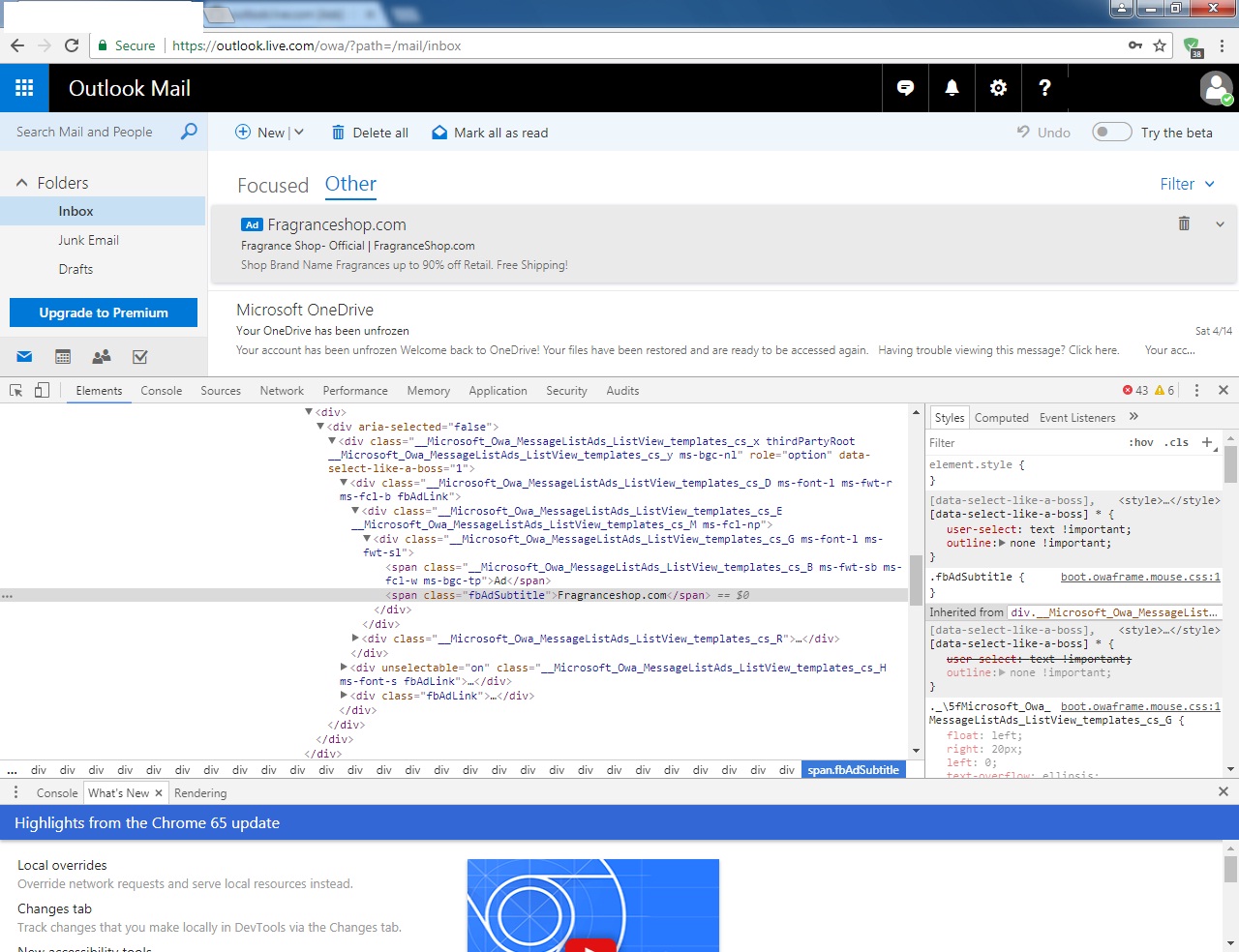
Task: Switch to the Focused inbox tab
Action: point(273,186)
